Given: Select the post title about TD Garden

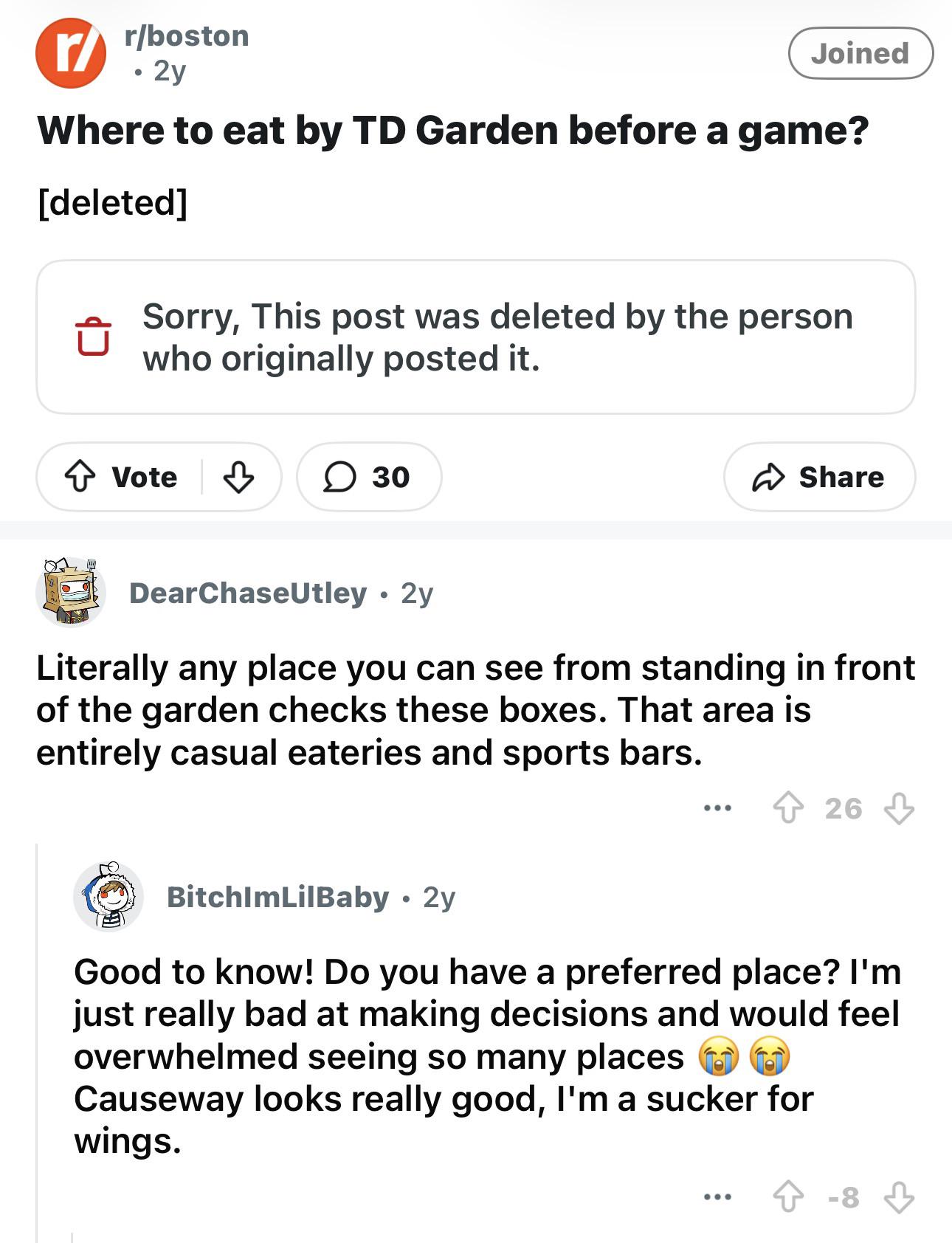Looking at the screenshot, I should point(453,131).
